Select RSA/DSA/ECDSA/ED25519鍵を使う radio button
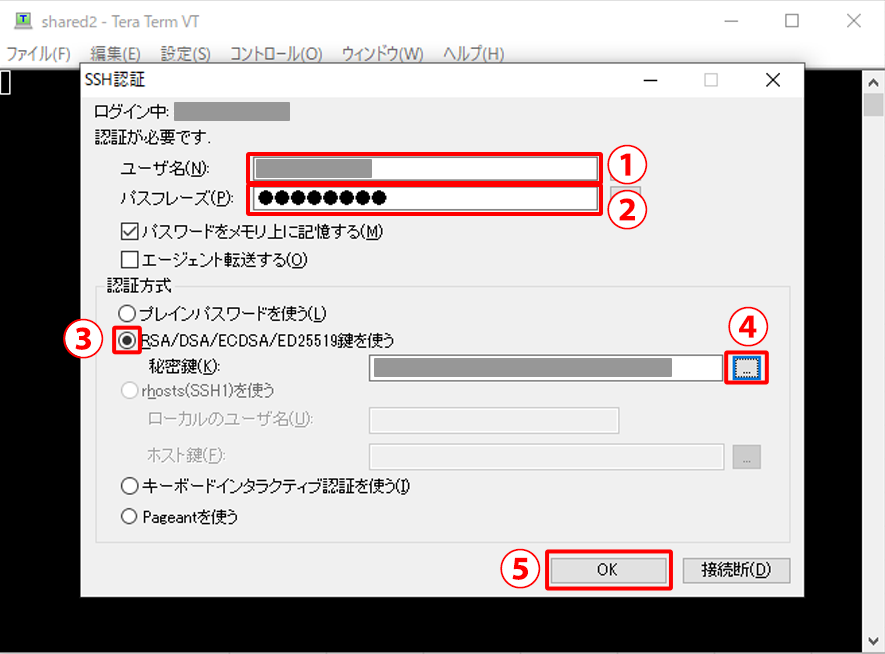 click(128, 340)
